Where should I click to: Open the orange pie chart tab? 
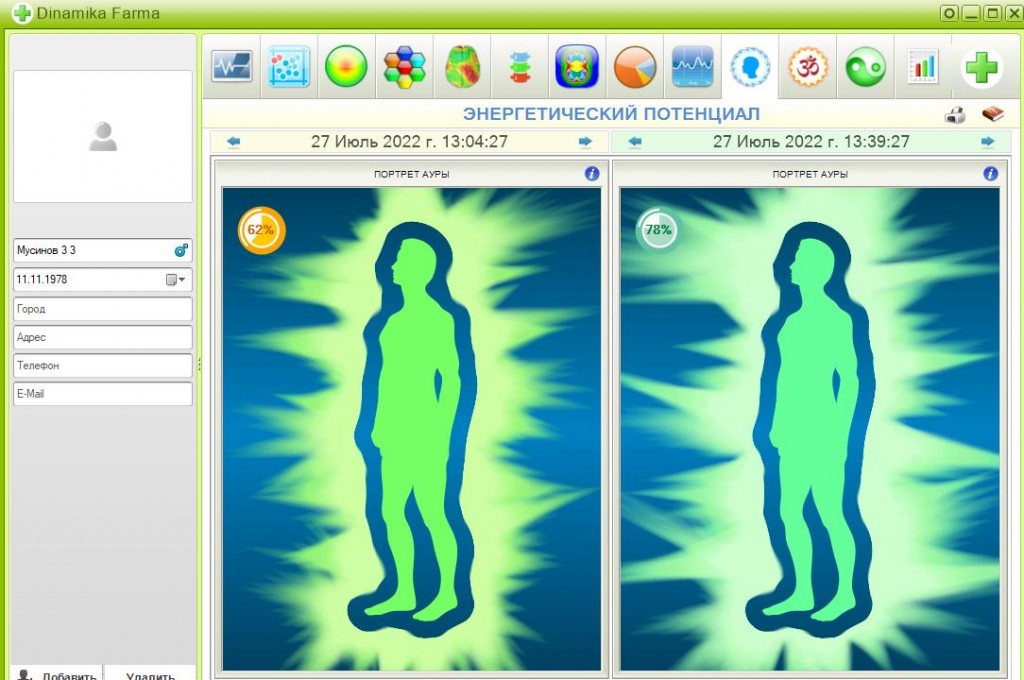(635, 67)
